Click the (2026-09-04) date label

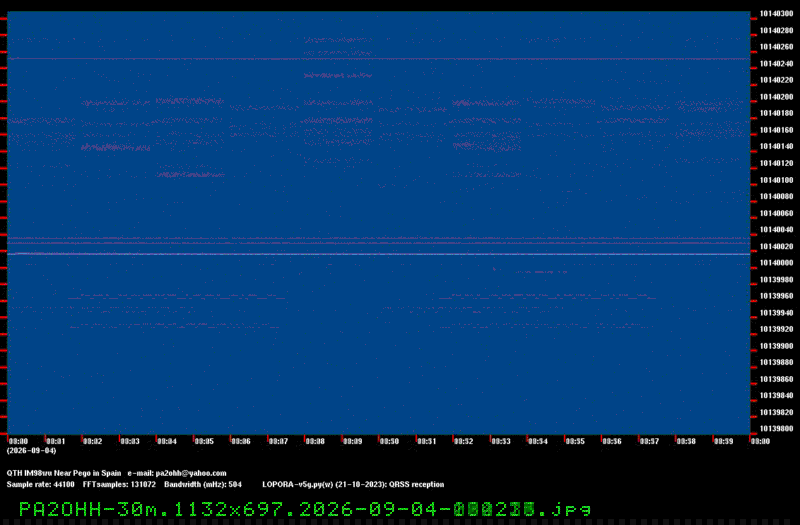click(x=31, y=451)
